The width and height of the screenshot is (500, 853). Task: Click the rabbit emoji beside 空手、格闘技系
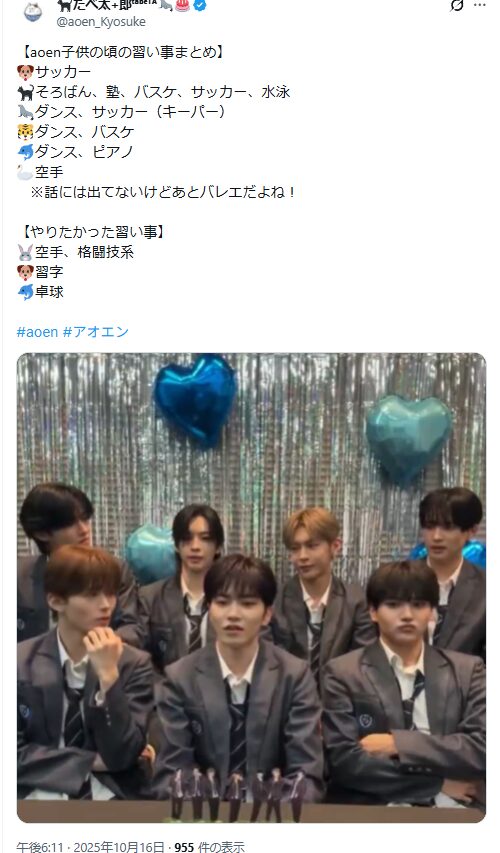(x=26, y=252)
